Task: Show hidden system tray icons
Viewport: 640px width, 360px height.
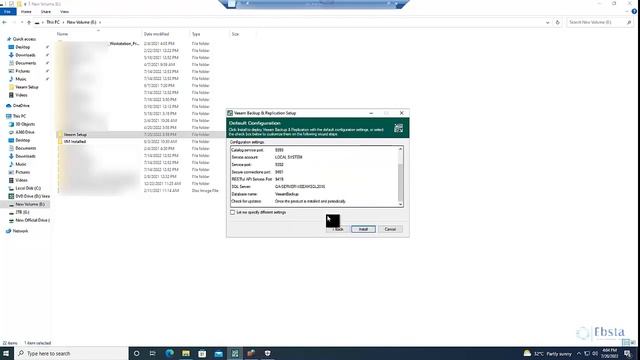Action: (578, 353)
